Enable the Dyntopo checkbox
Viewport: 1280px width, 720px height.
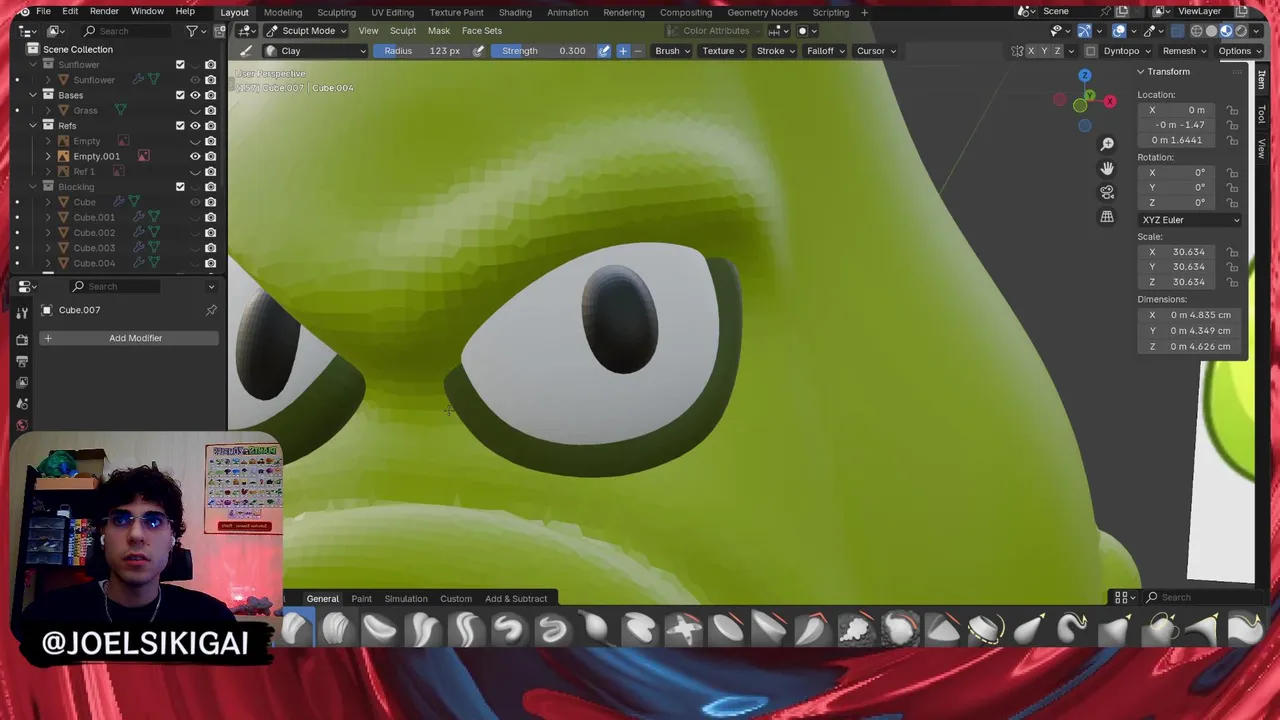coord(1091,51)
